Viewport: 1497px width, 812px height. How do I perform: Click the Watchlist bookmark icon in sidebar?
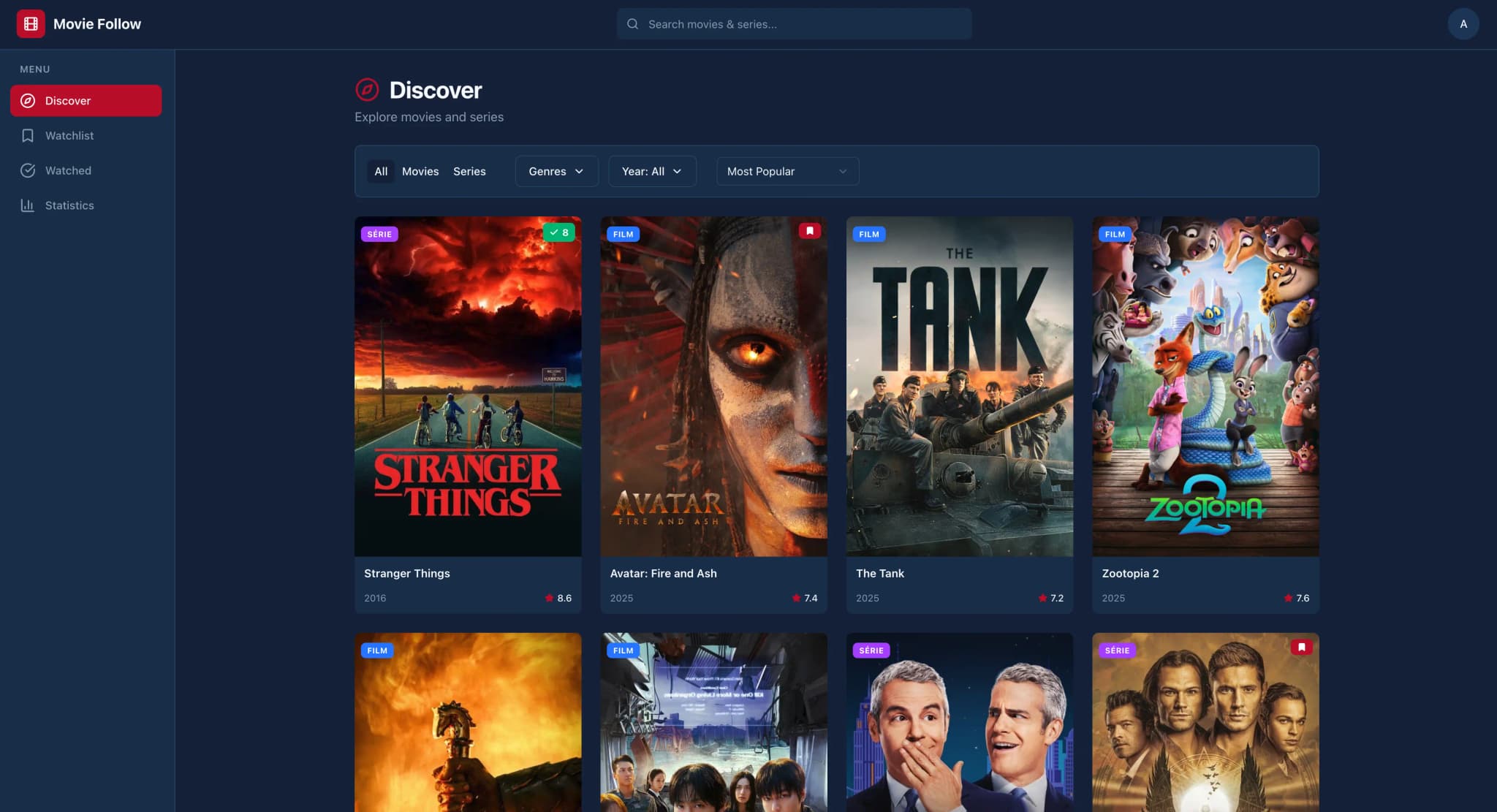point(28,136)
